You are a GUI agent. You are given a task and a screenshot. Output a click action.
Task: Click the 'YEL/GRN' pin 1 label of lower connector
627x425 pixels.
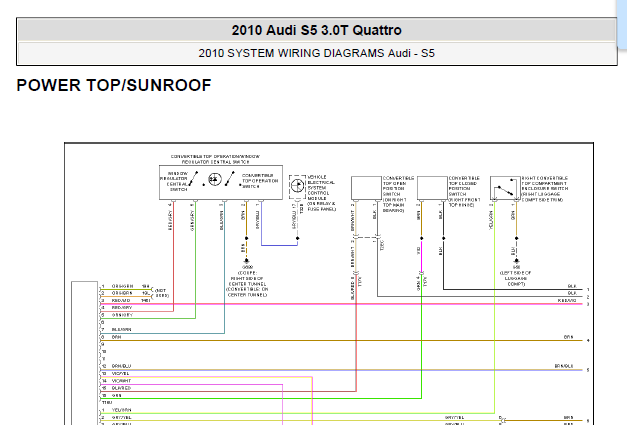coord(122,410)
